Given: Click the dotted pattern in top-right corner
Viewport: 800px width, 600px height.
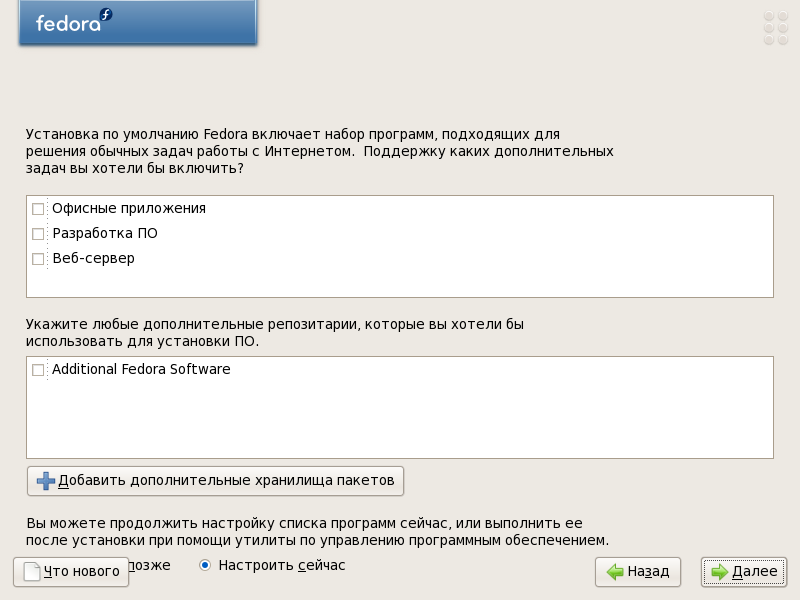Looking at the screenshot, I should [x=776, y=28].
